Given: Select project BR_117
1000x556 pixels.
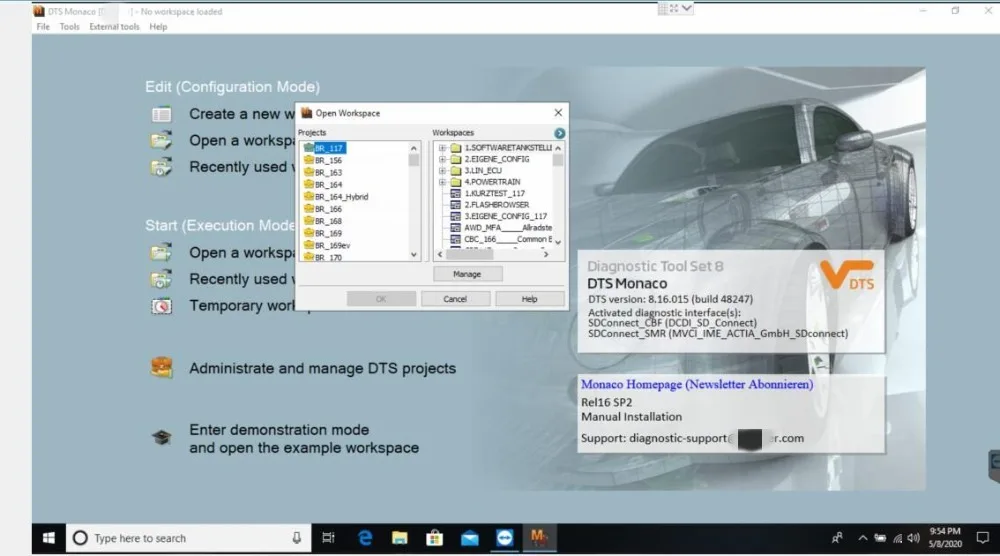Looking at the screenshot, I should (x=329, y=148).
